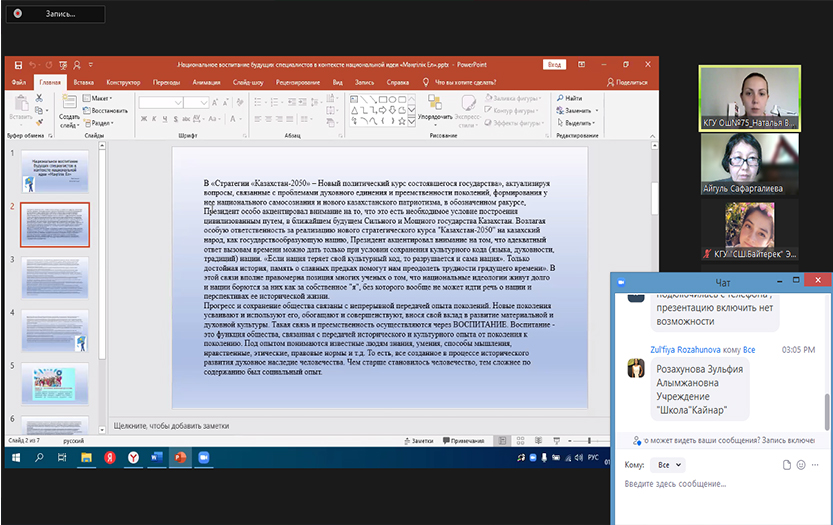Click Создать слайд (New Slide) icon
The width and height of the screenshot is (833, 525).
[x=69, y=110]
